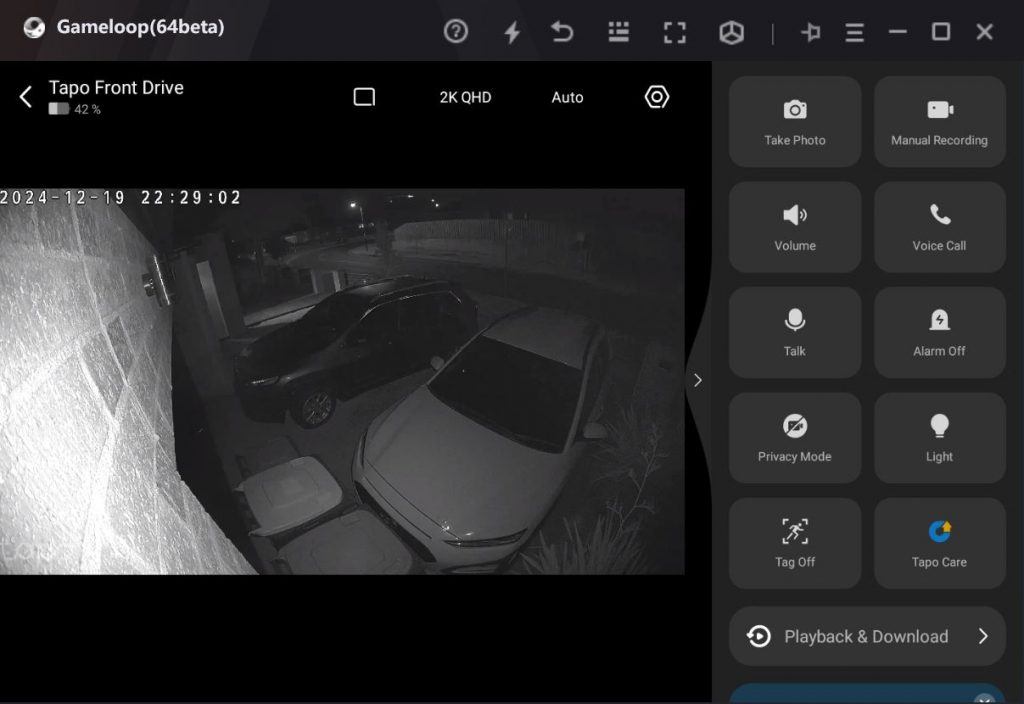Toggle Privacy Mode on
This screenshot has width=1024, height=704.
(794, 437)
